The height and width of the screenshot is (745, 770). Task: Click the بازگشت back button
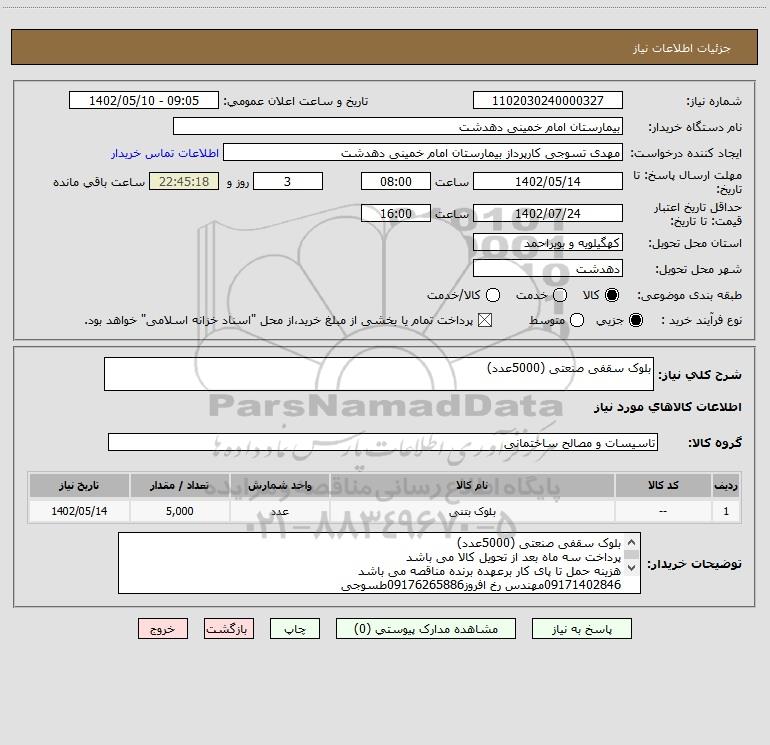[229, 629]
